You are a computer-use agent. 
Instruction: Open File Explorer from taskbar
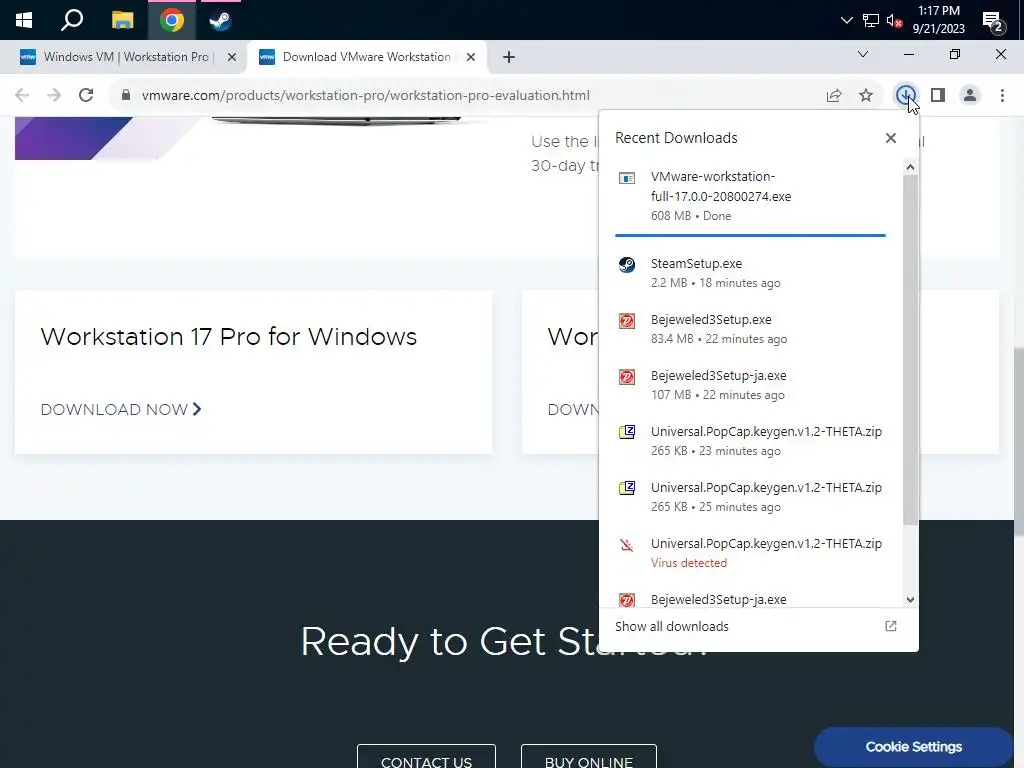click(x=122, y=20)
